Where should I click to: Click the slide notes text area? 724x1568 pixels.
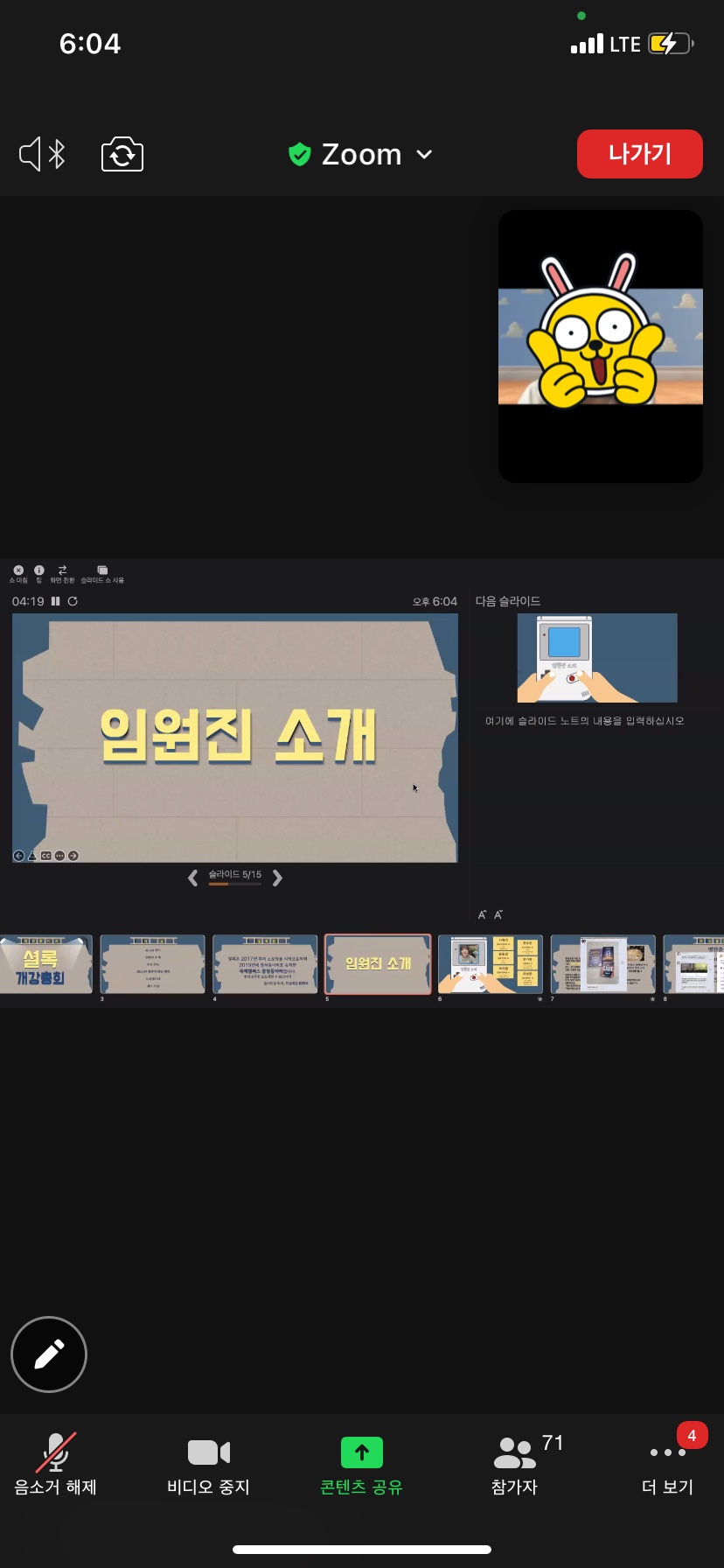pyautogui.click(x=585, y=721)
